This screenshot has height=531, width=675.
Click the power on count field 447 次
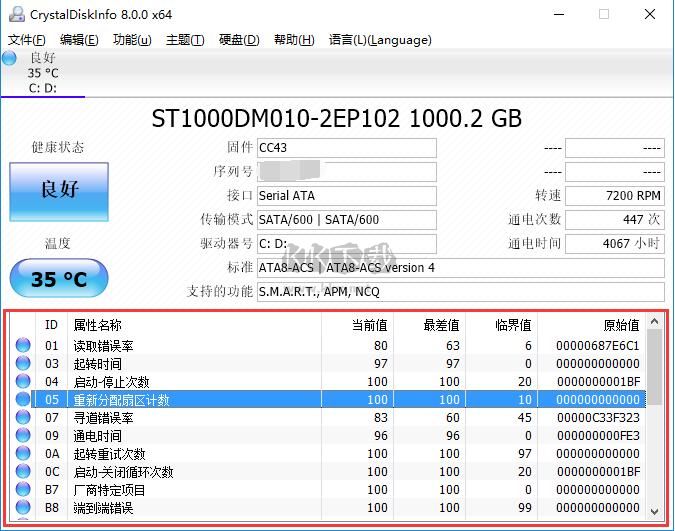(615, 220)
